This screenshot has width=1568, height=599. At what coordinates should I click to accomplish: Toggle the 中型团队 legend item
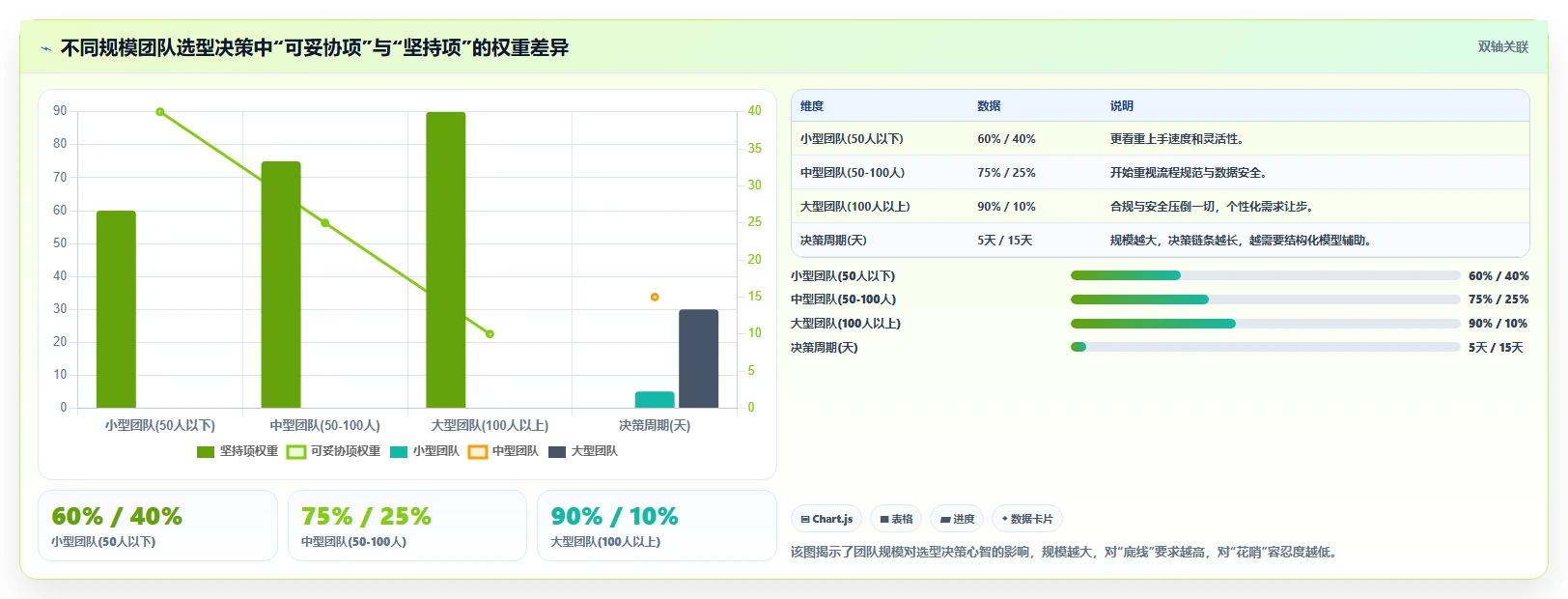(x=503, y=451)
